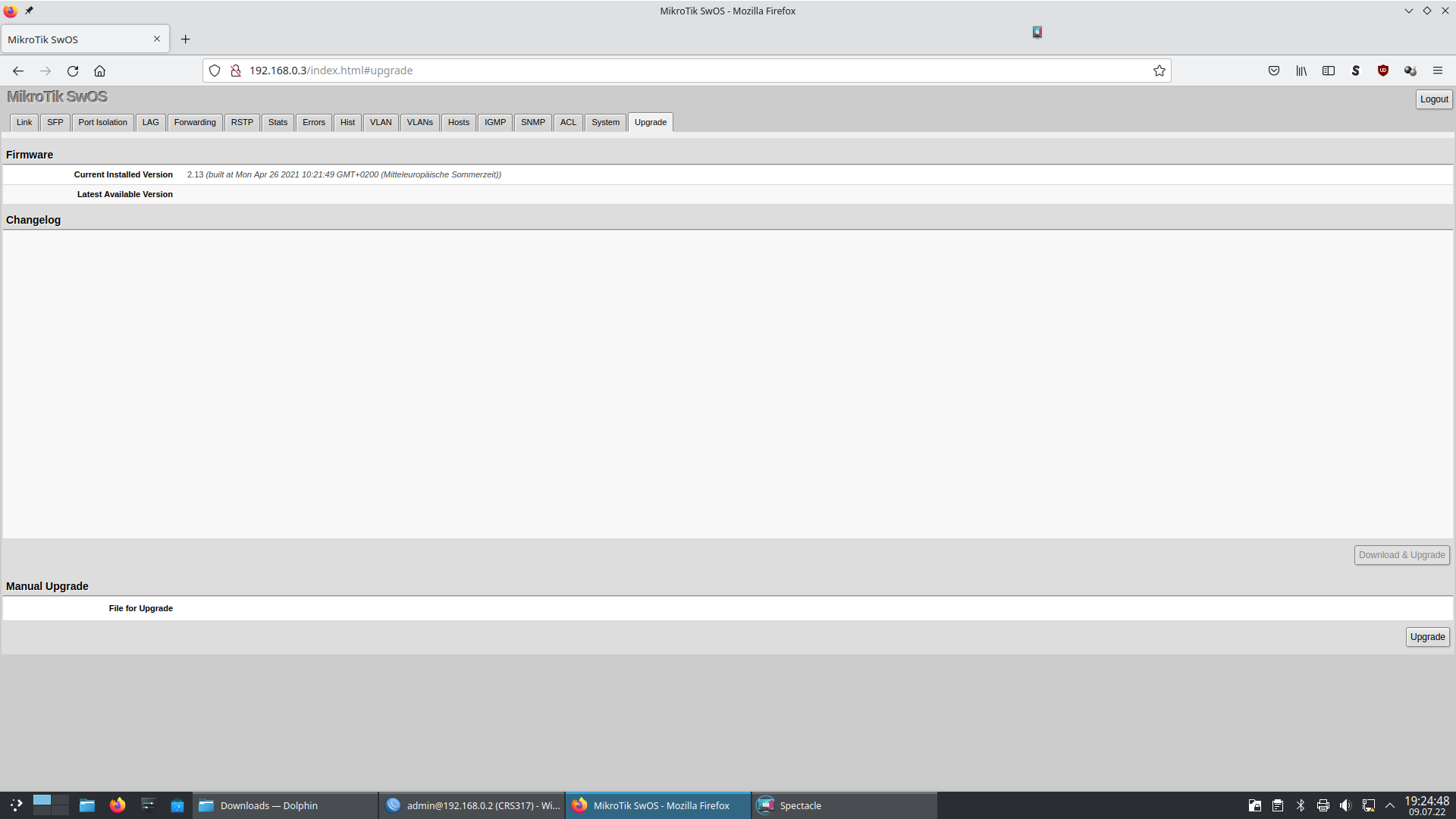Click the Firefox reload page icon

click(73, 71)
